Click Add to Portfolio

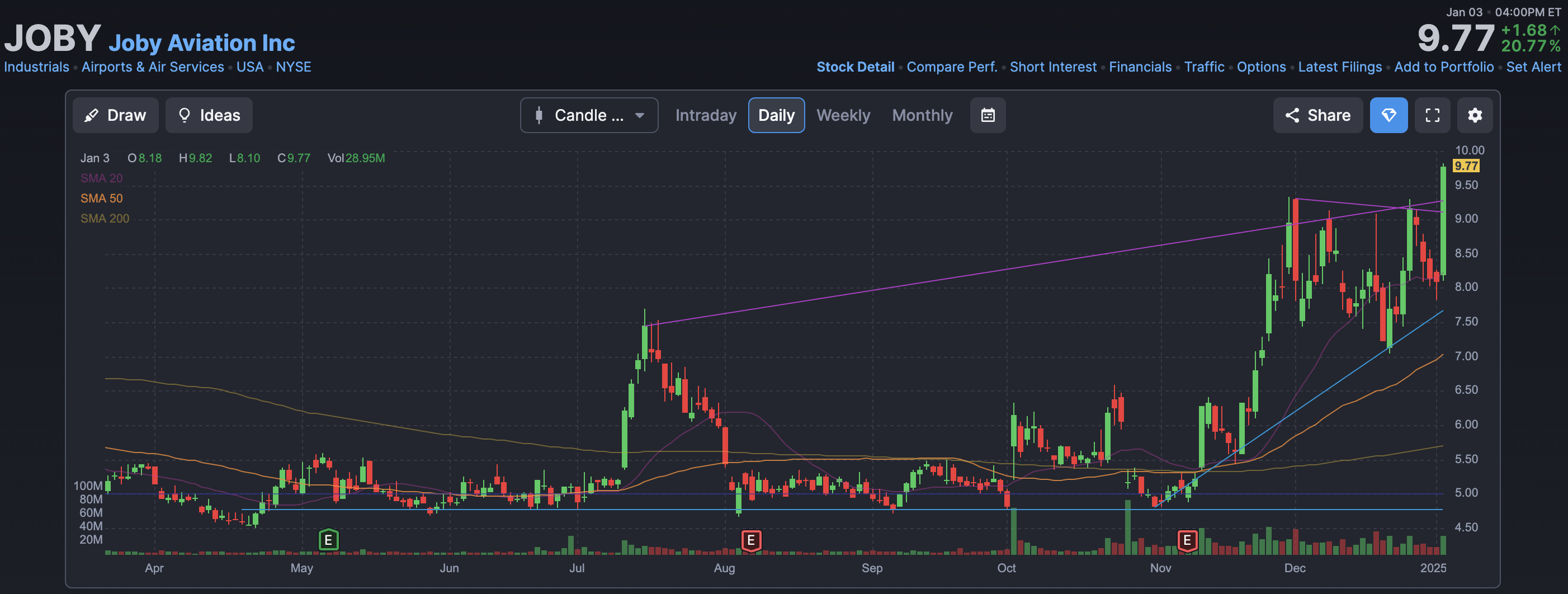tap(1444, 67)
